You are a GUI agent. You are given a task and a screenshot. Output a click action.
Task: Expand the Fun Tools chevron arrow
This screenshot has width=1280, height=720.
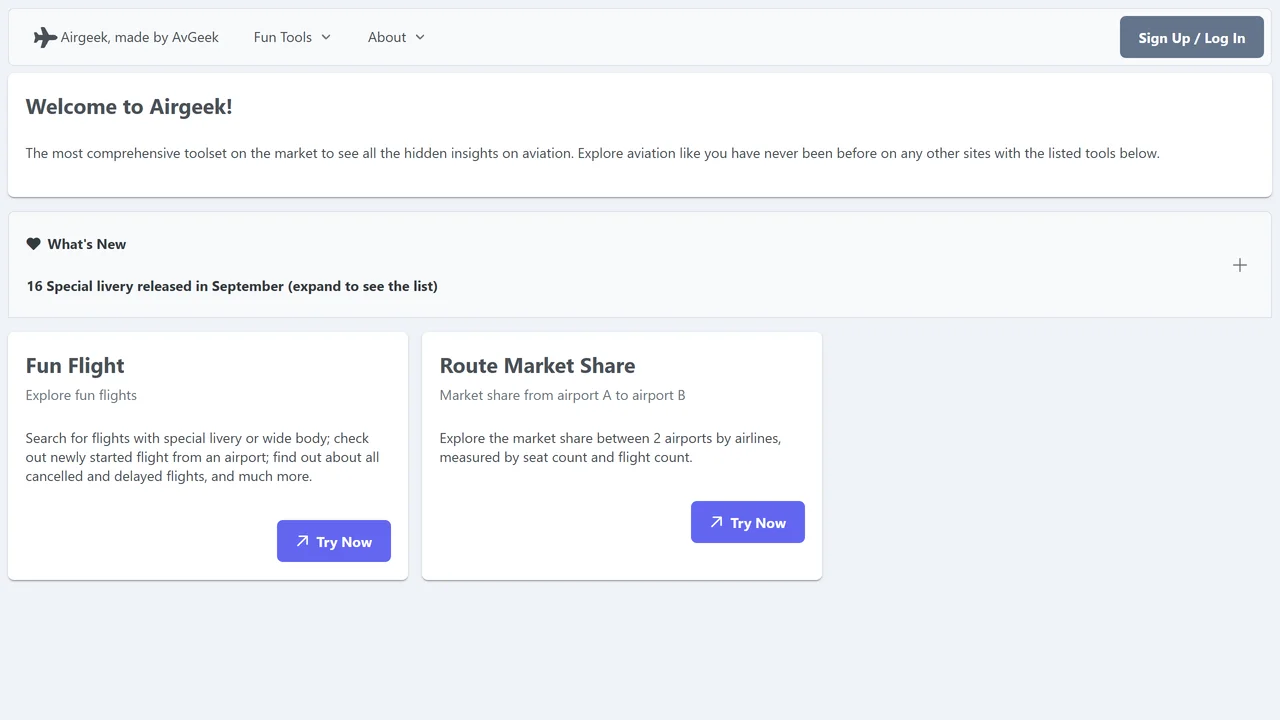326,37
